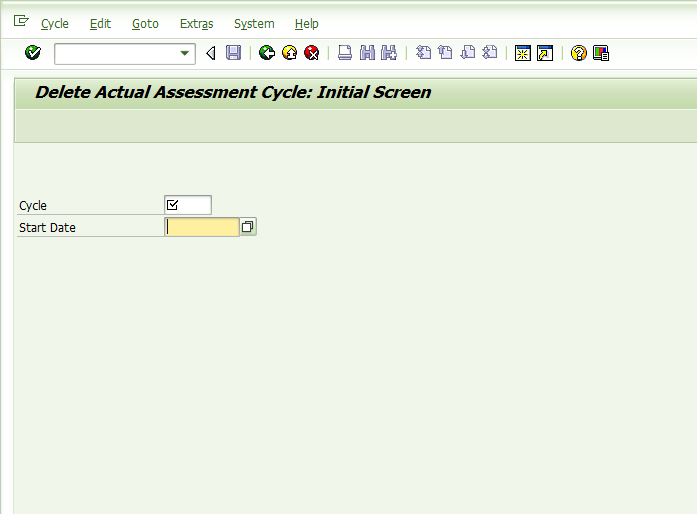The height and width of the screenshot is (514, 697).
Task: Click the Find Next binoculars icon
Action: click(389, 53)
